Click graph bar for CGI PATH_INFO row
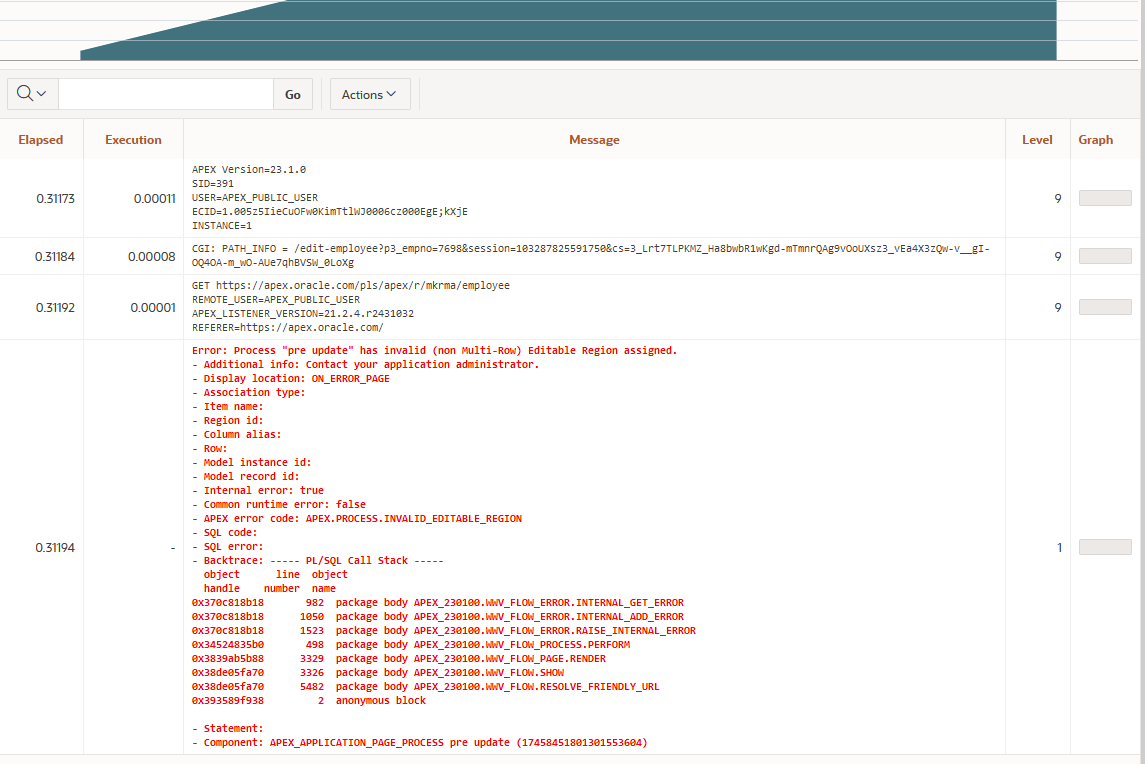The width and height of the screenshot is (1145, 764). (1105, 256)
